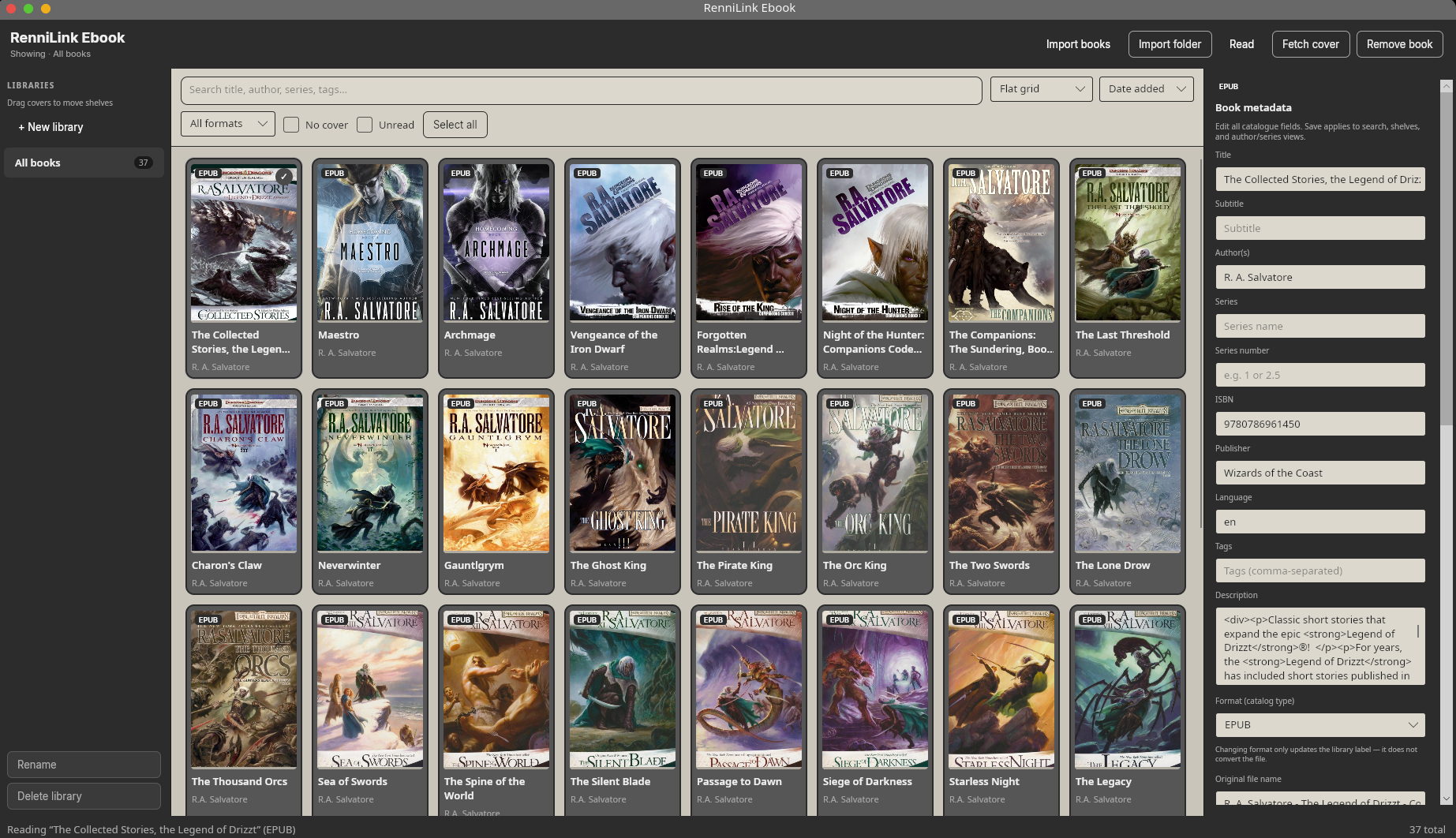This screenshot has height=838, width=1456.
Task: Click the Delete library button
Action: tap(84, 796)
